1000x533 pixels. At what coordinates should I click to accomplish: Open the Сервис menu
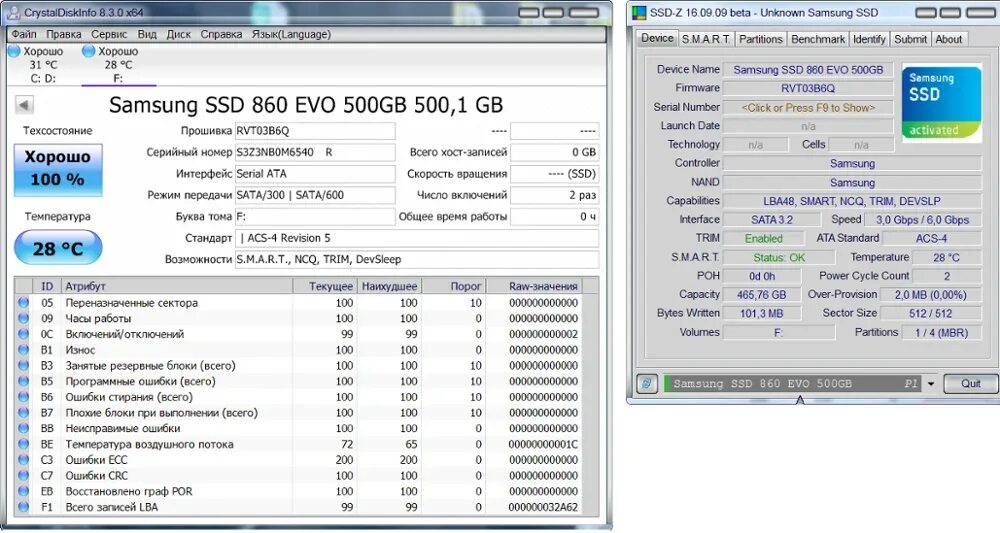(109, 34)
